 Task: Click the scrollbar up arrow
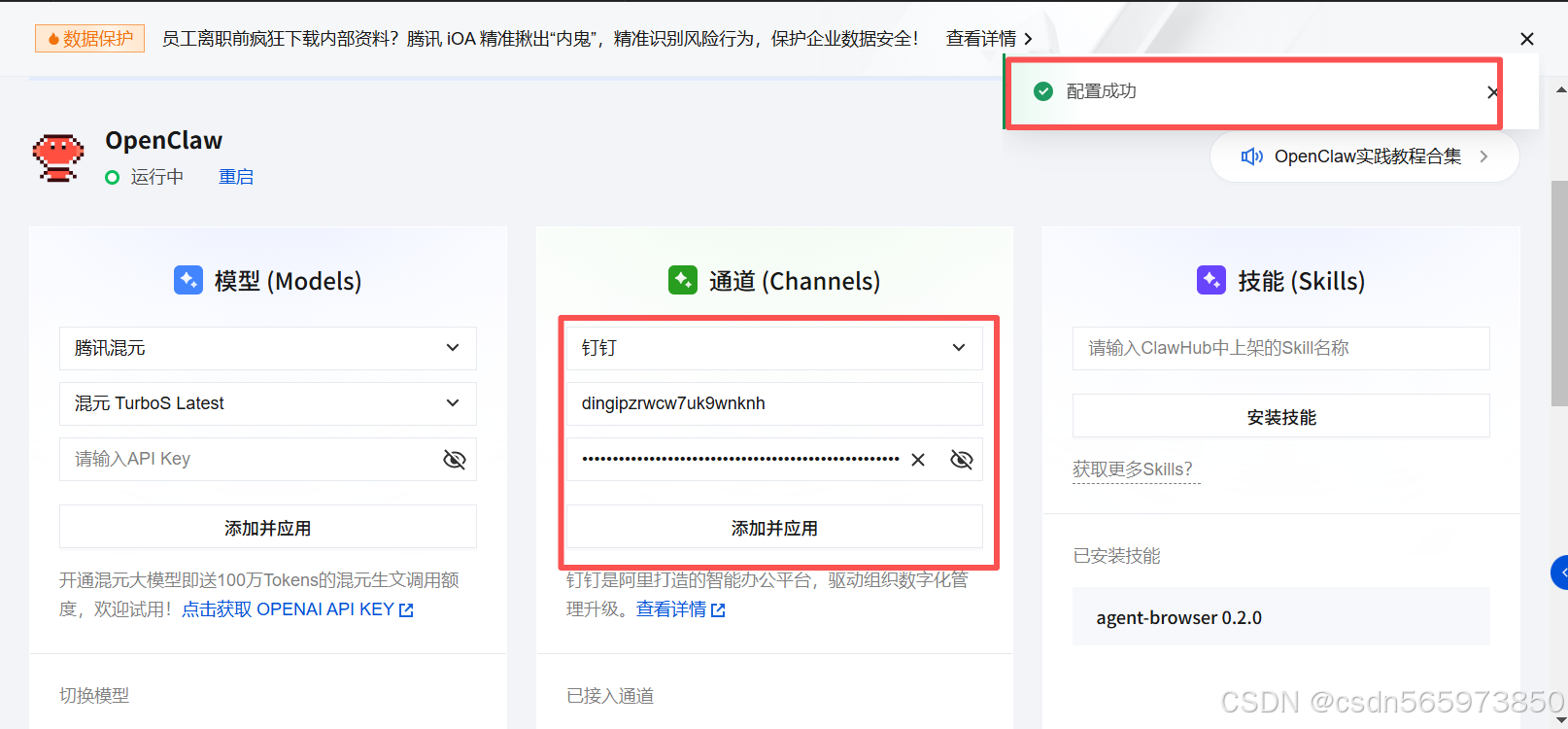click(x=1560, y=89)
